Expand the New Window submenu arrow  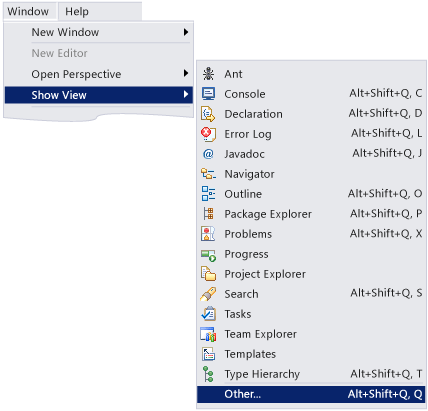[186, 32]
